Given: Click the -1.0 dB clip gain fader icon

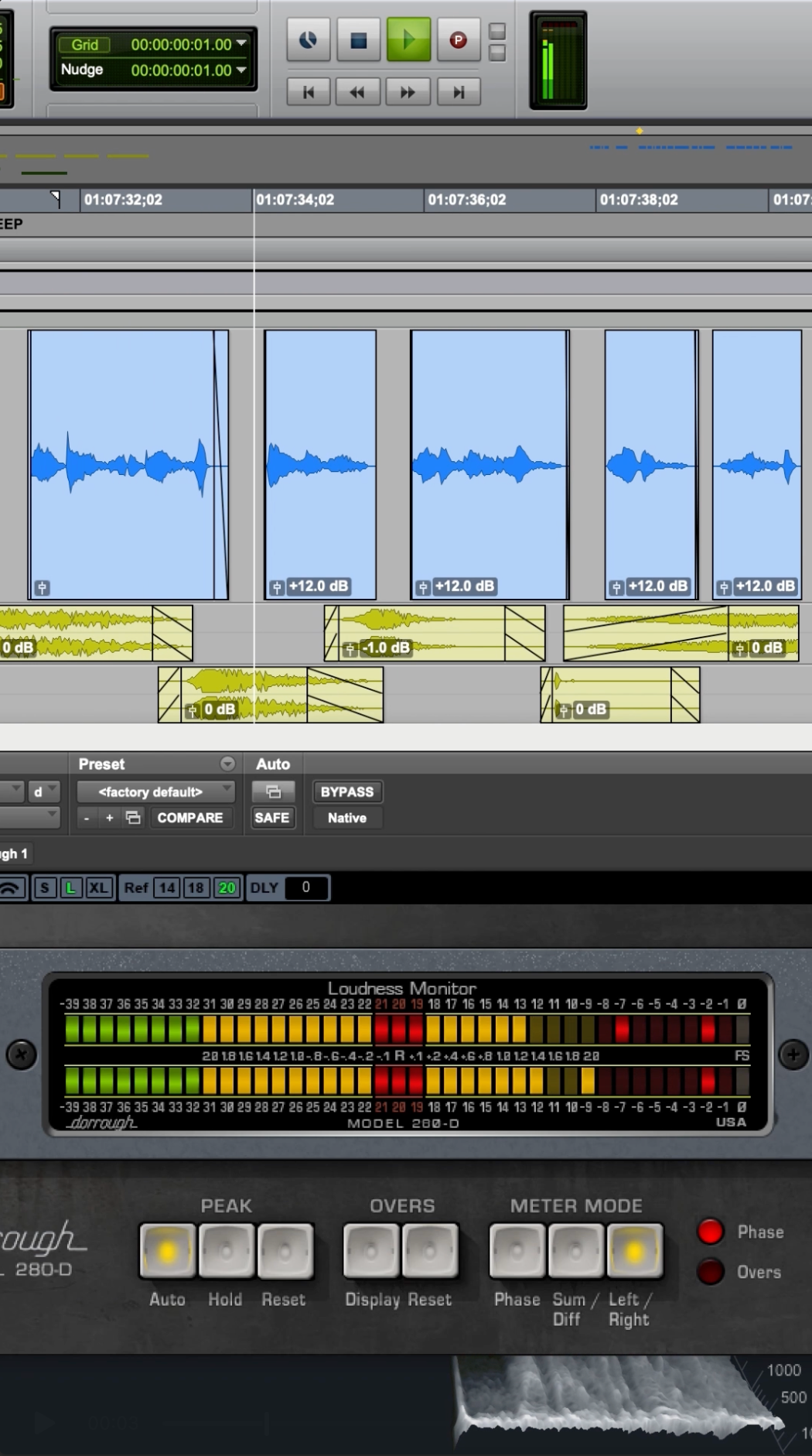Looking at the screenshot, I should pos(350,648).
